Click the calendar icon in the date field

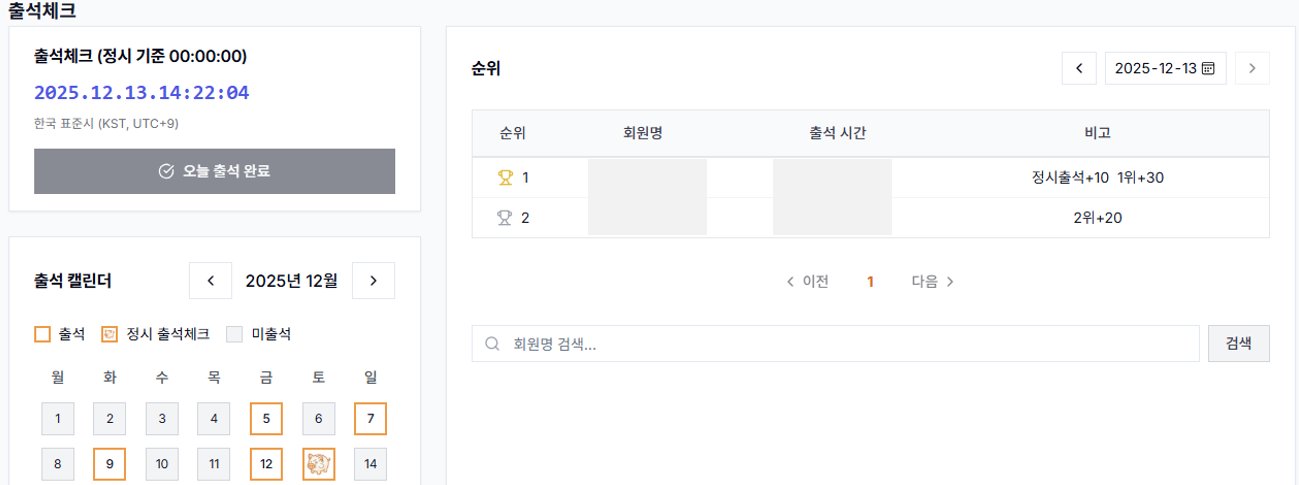click(1208, 69)
